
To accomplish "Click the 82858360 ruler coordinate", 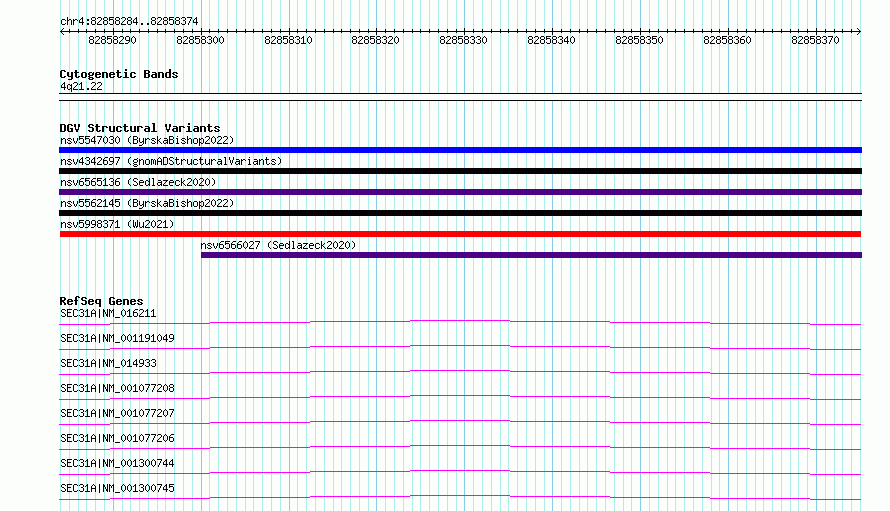I will 728,40.
